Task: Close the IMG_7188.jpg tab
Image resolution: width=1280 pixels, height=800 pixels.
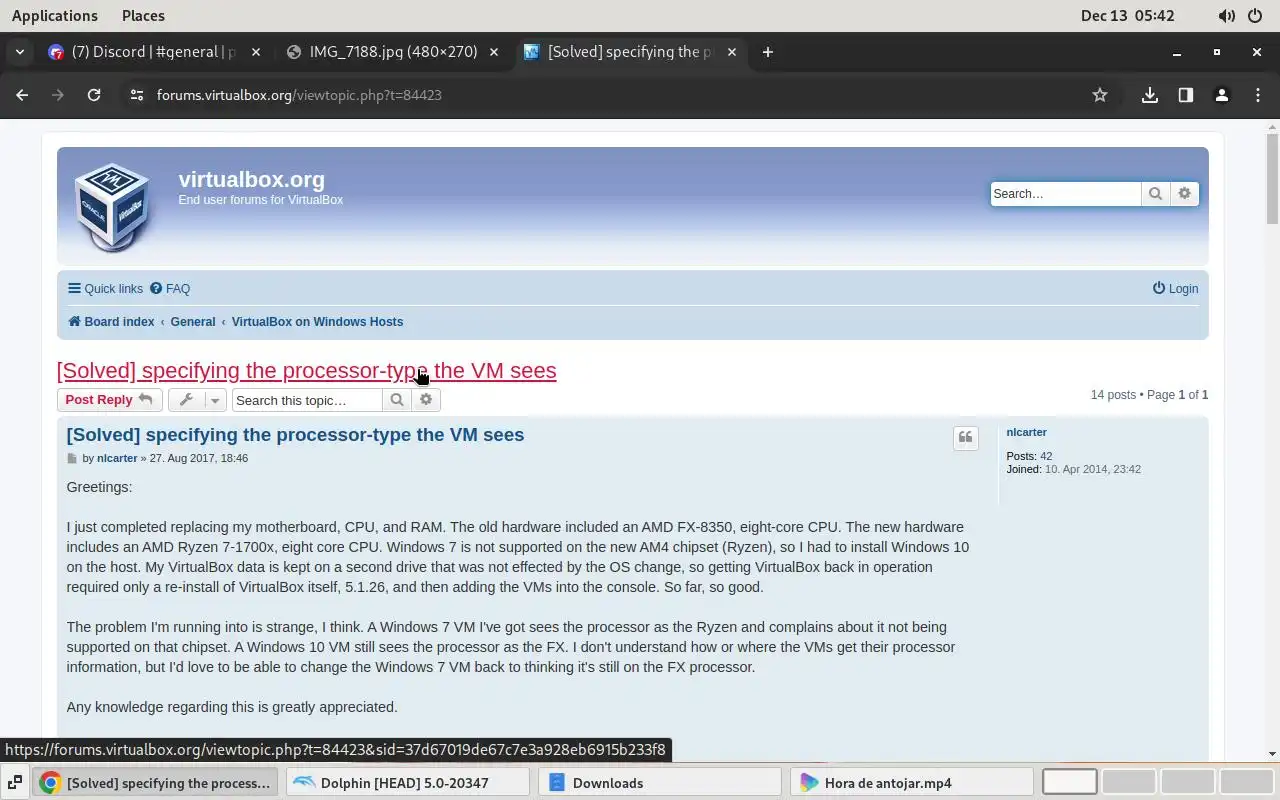Action: point(494,52)
